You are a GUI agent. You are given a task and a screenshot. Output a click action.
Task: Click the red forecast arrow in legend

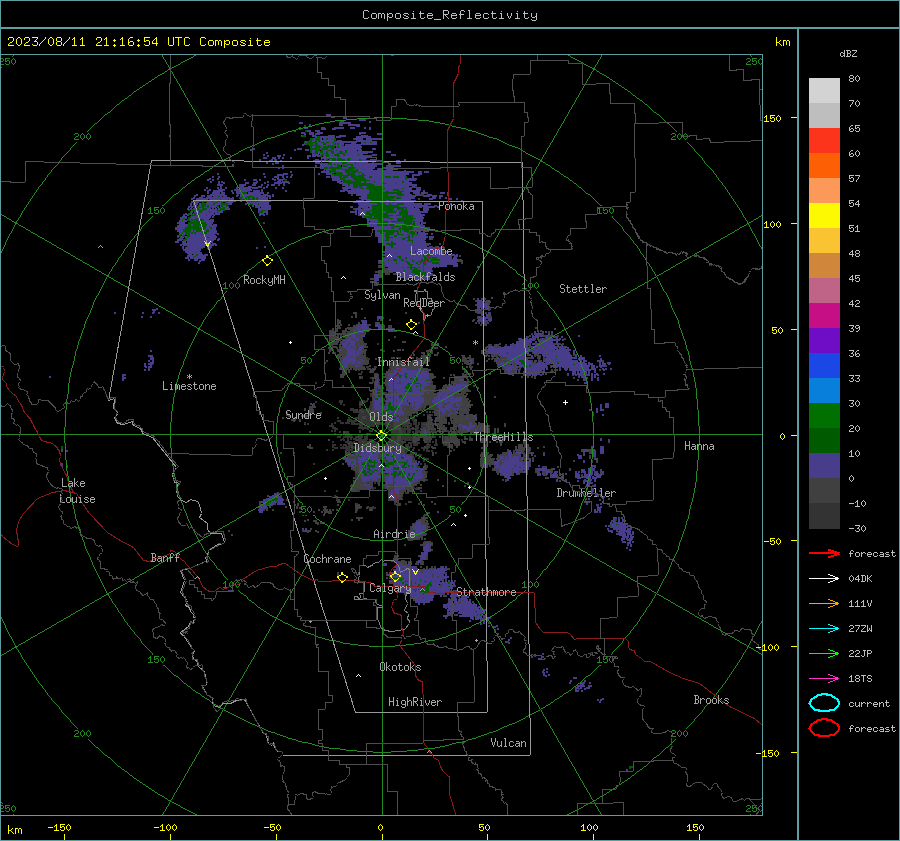[x=824, y=553]
